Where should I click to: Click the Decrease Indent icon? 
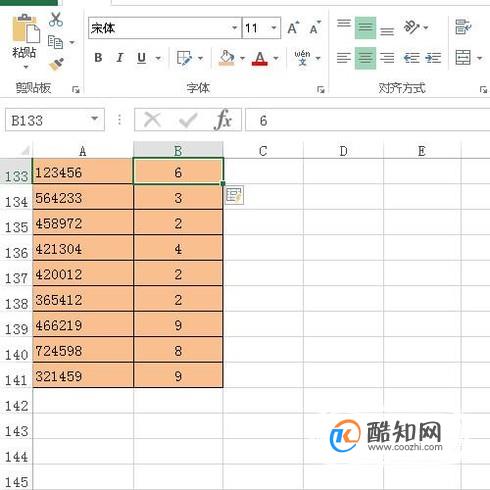[x=411, y=58]
